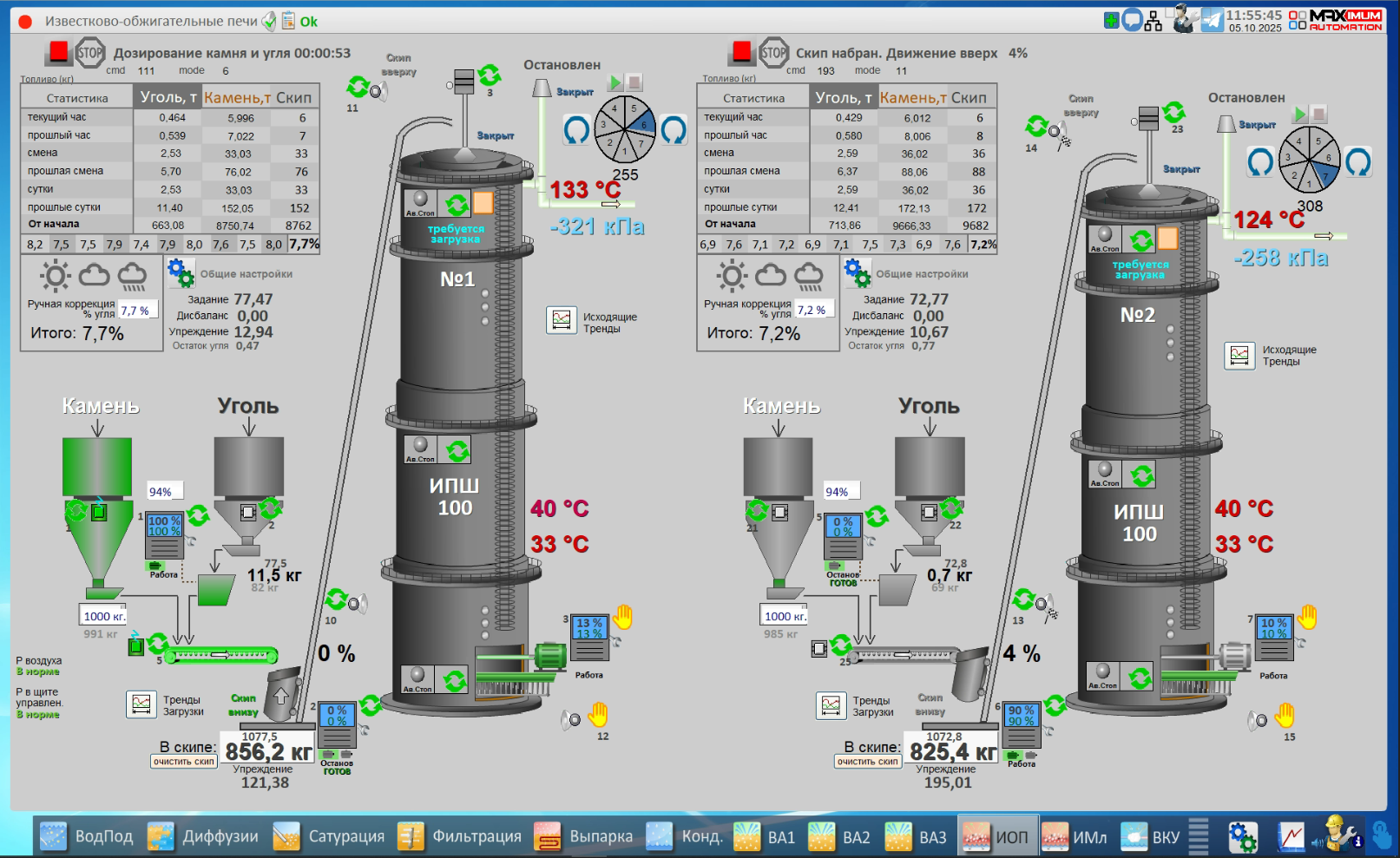Click очистить скип button for kiln №2
The height and width of the screenshot is (858, 1400).
point(868,762)
